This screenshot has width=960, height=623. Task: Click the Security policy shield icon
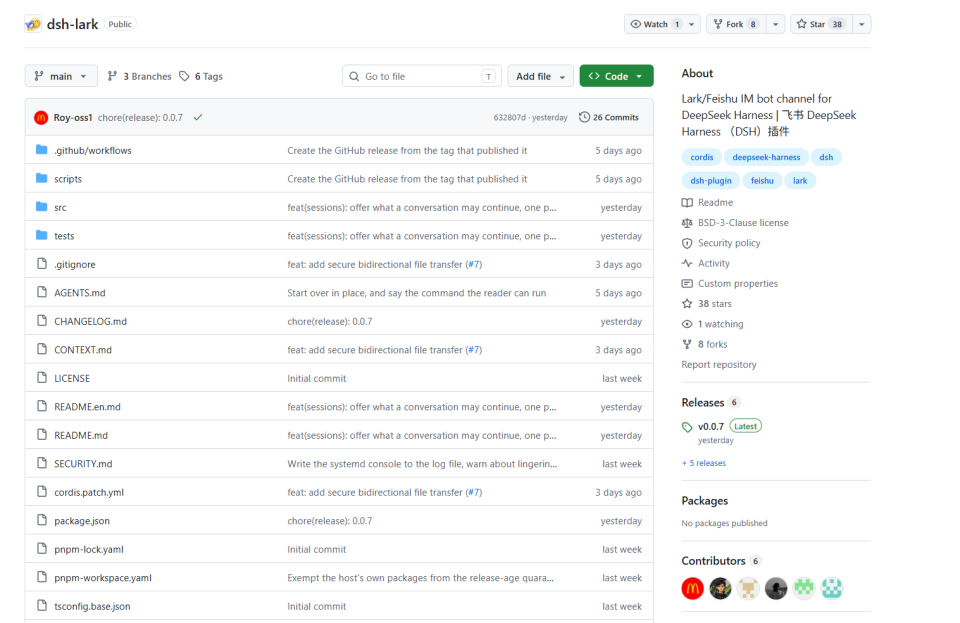[x=687, y=243]
